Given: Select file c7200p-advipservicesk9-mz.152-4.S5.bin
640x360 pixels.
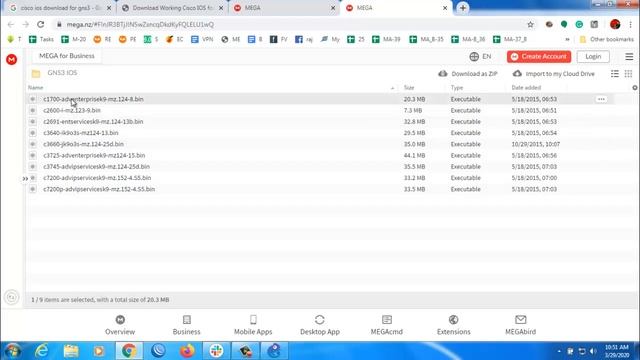Looking at the screenshot, I should [99, 189].
